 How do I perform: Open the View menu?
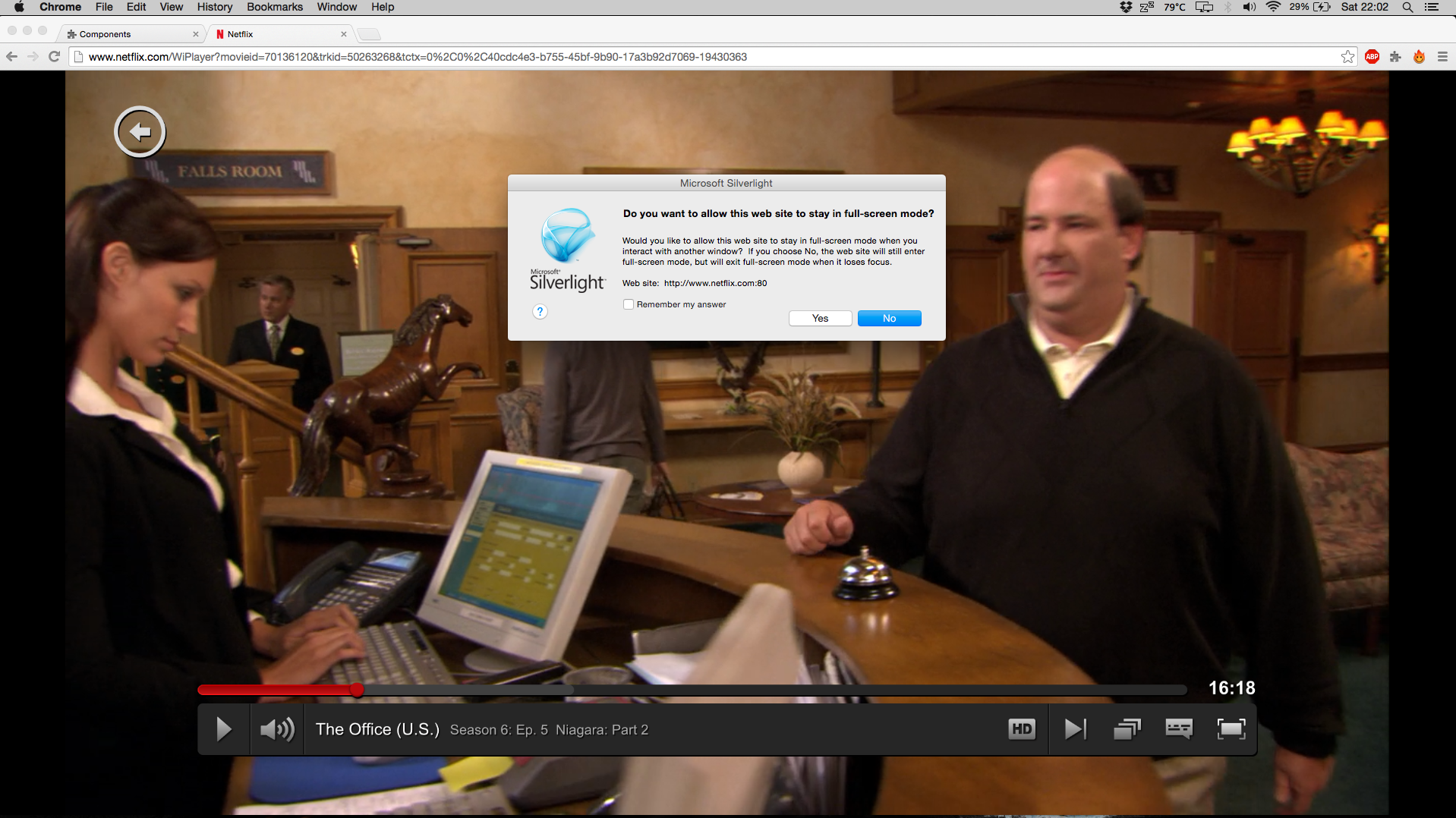pyautogui.click(x=171, y=7)
